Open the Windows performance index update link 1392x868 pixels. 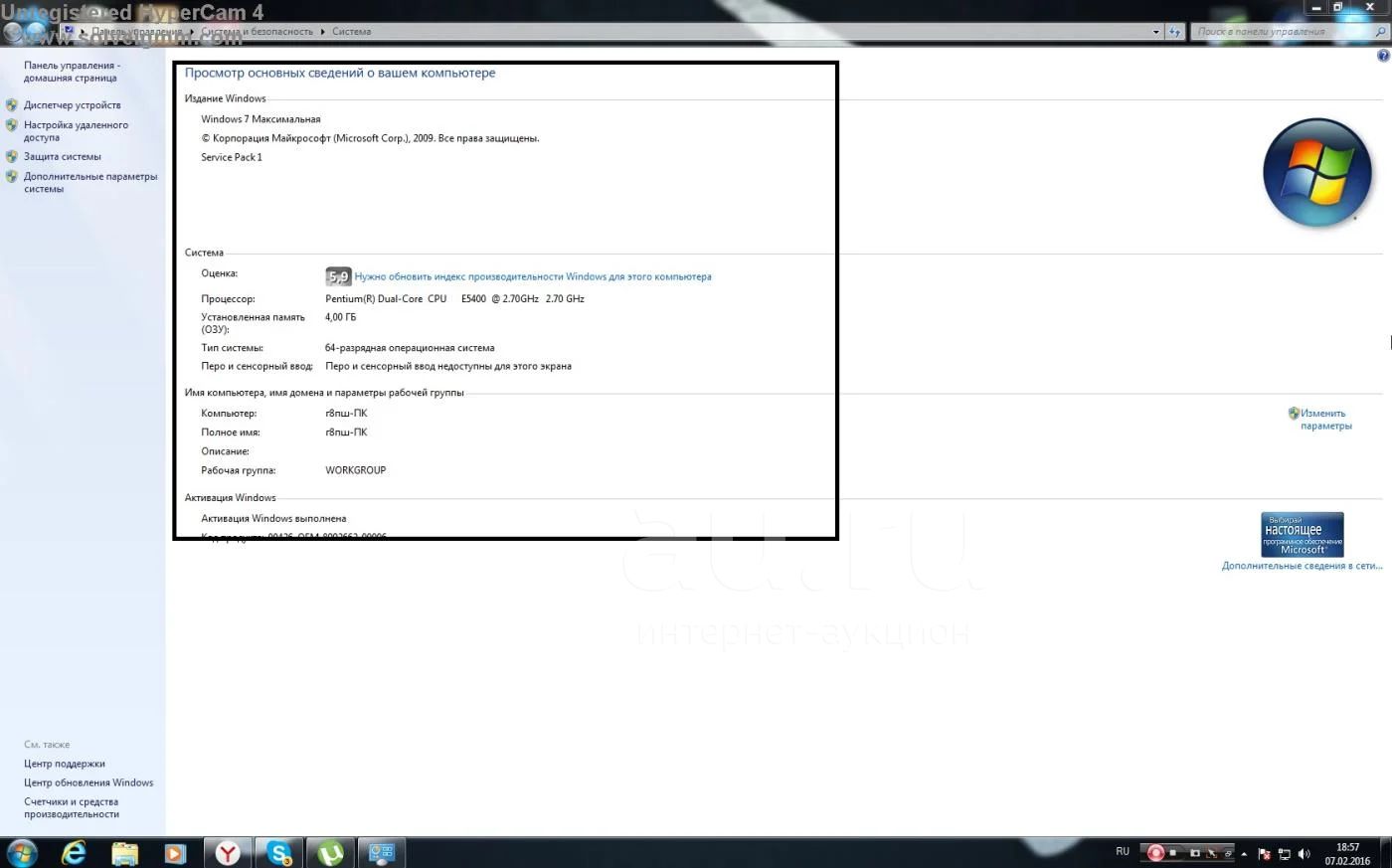(x=532, y=277)
